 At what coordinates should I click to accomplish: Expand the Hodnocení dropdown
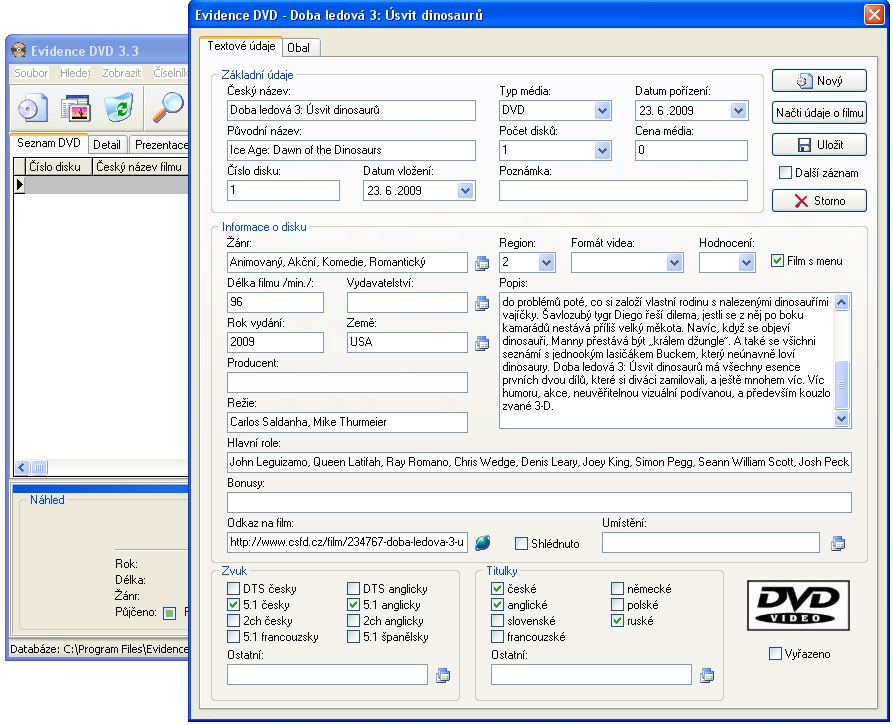(746, 263)
